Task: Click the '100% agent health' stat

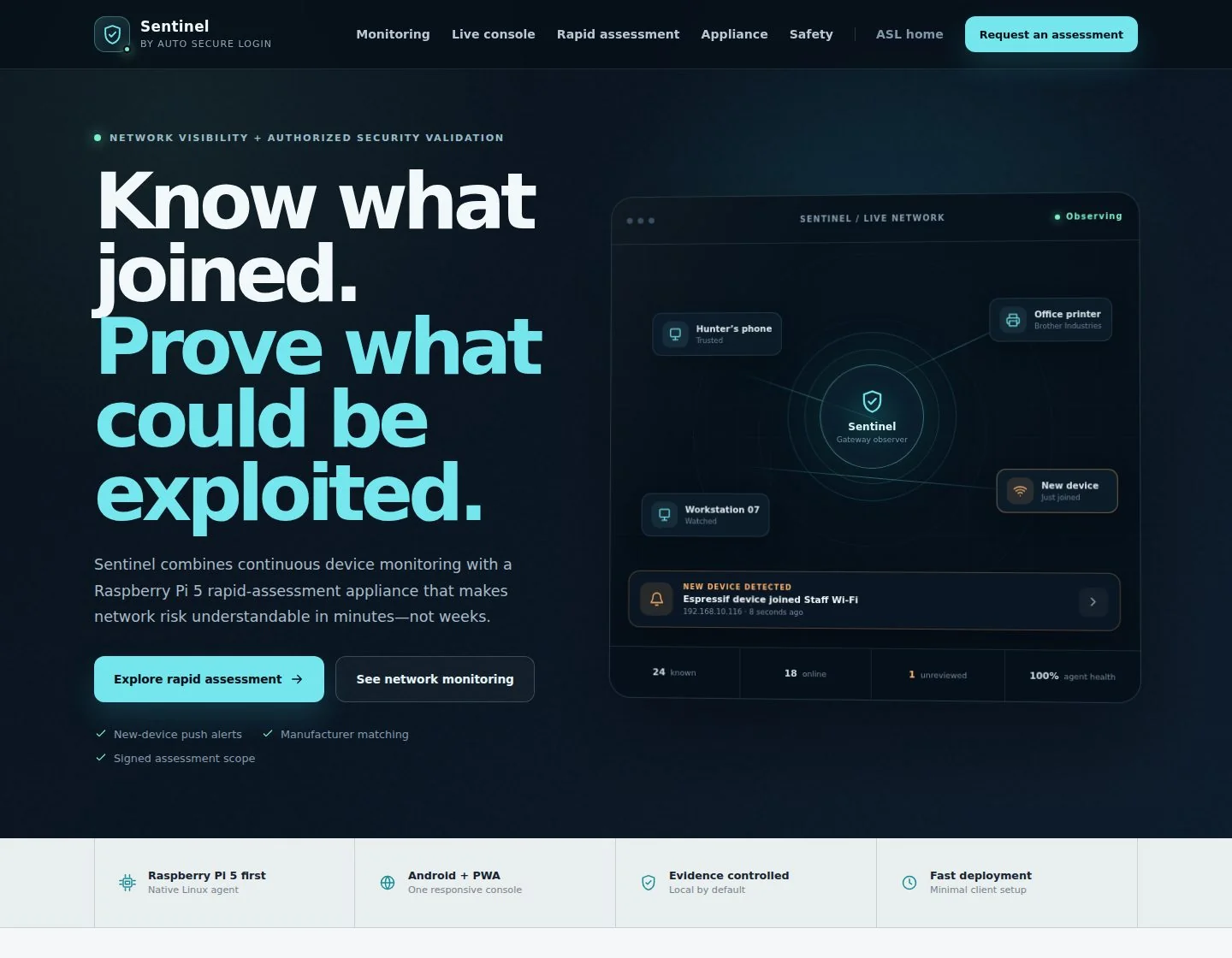Action: pyautogui.click(x=1072, y=676)
